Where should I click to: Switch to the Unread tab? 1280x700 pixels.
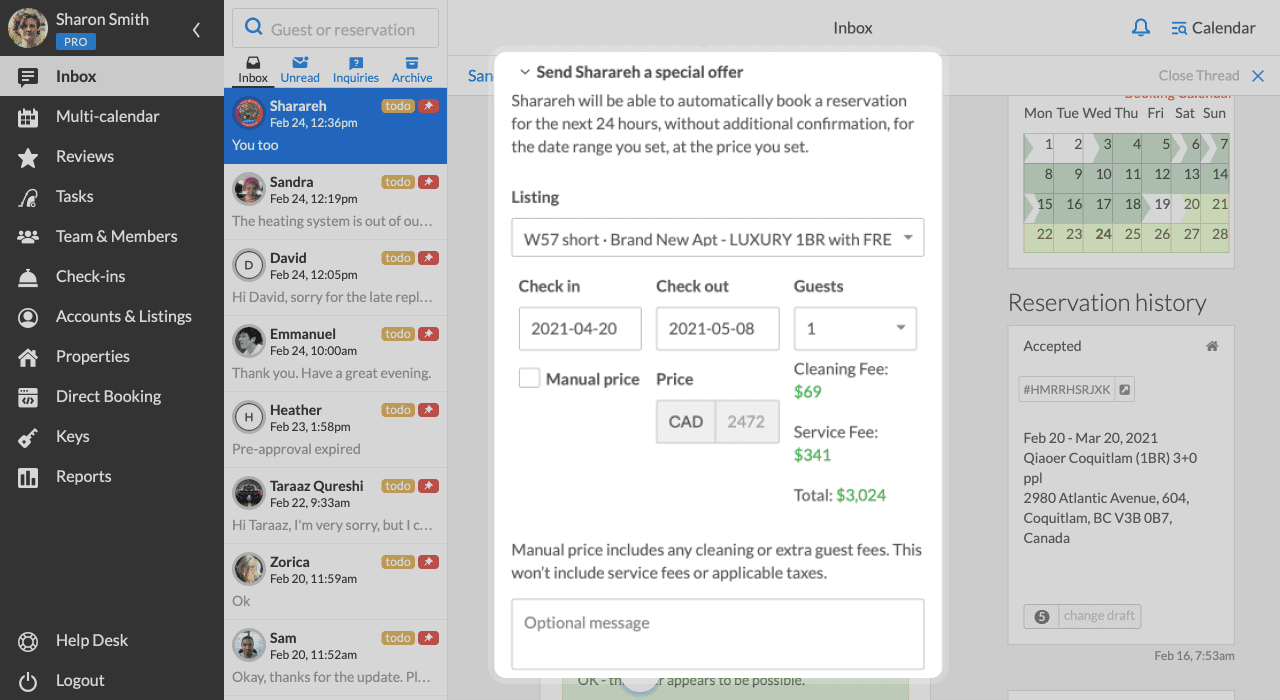point(300,69)
